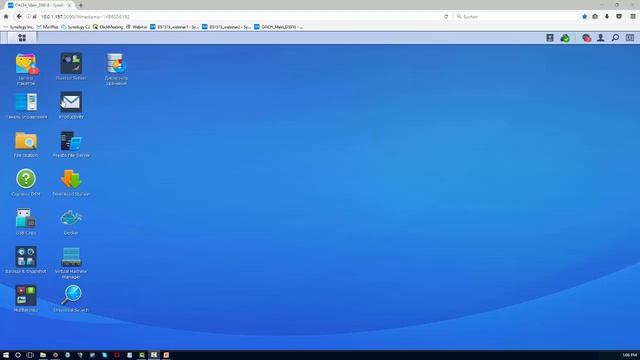Open the Windows Start menu
The image size is (640, 360).
(x=6, y=355)
